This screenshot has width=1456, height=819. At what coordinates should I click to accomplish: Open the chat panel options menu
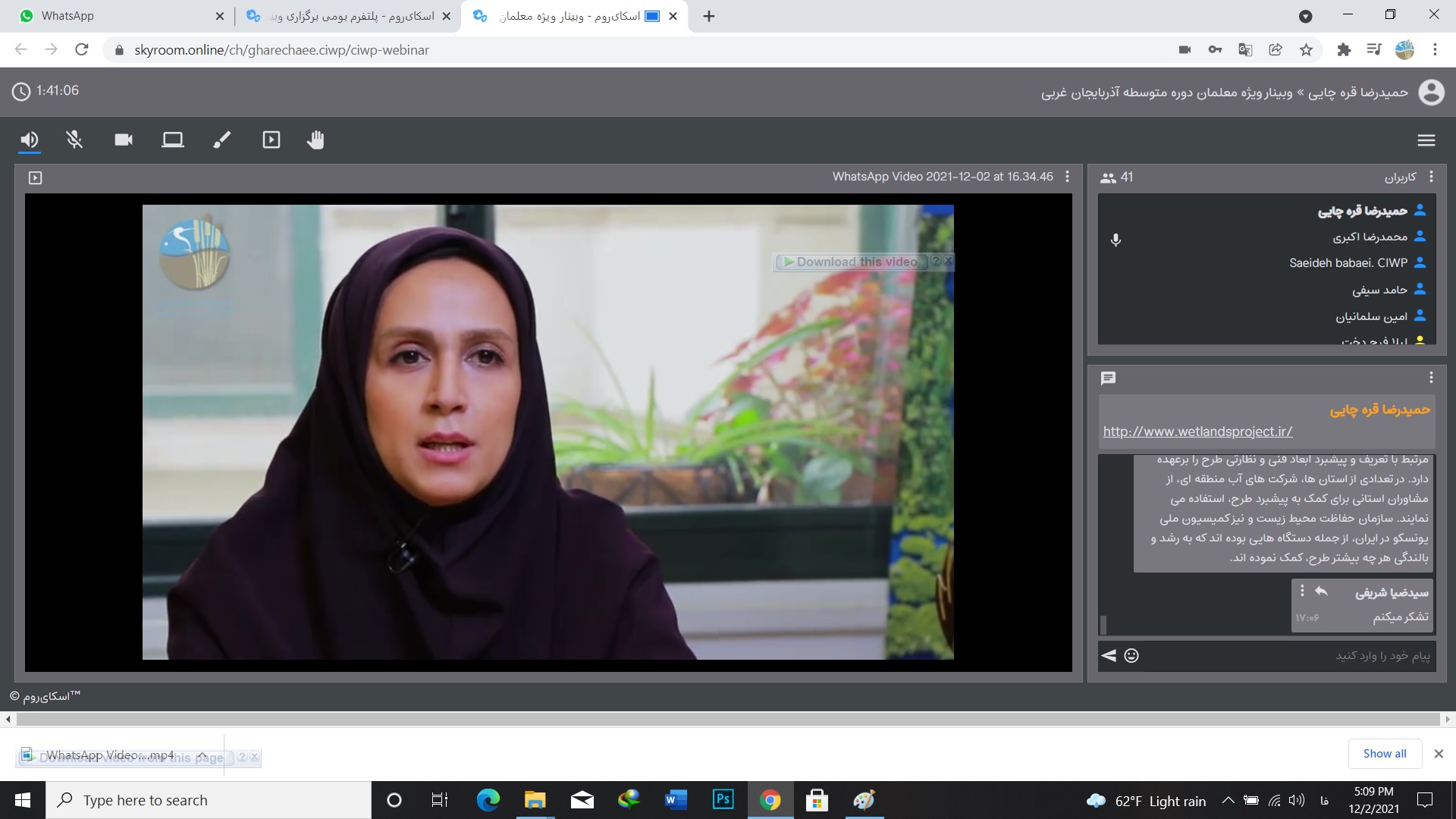(1431, 378)
